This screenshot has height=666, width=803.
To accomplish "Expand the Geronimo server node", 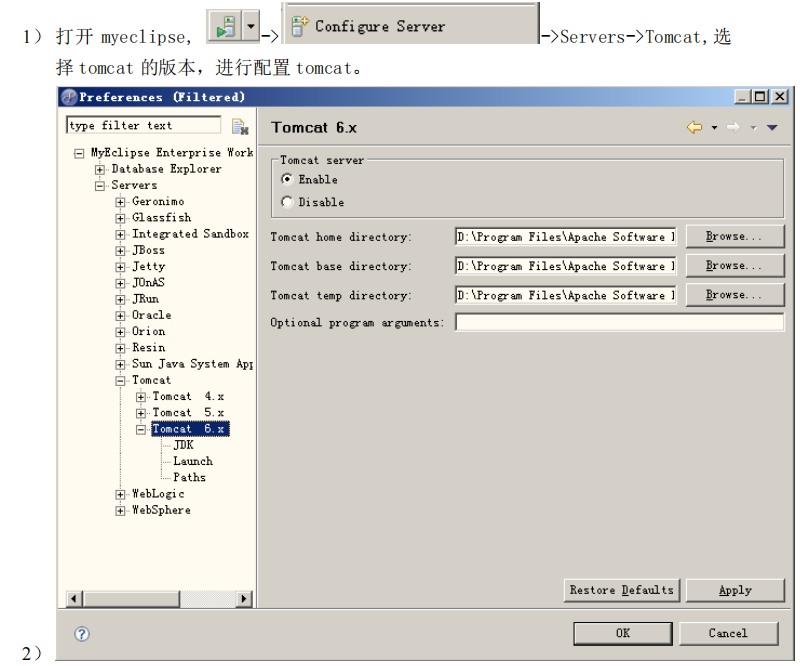I will click(120, 202).
